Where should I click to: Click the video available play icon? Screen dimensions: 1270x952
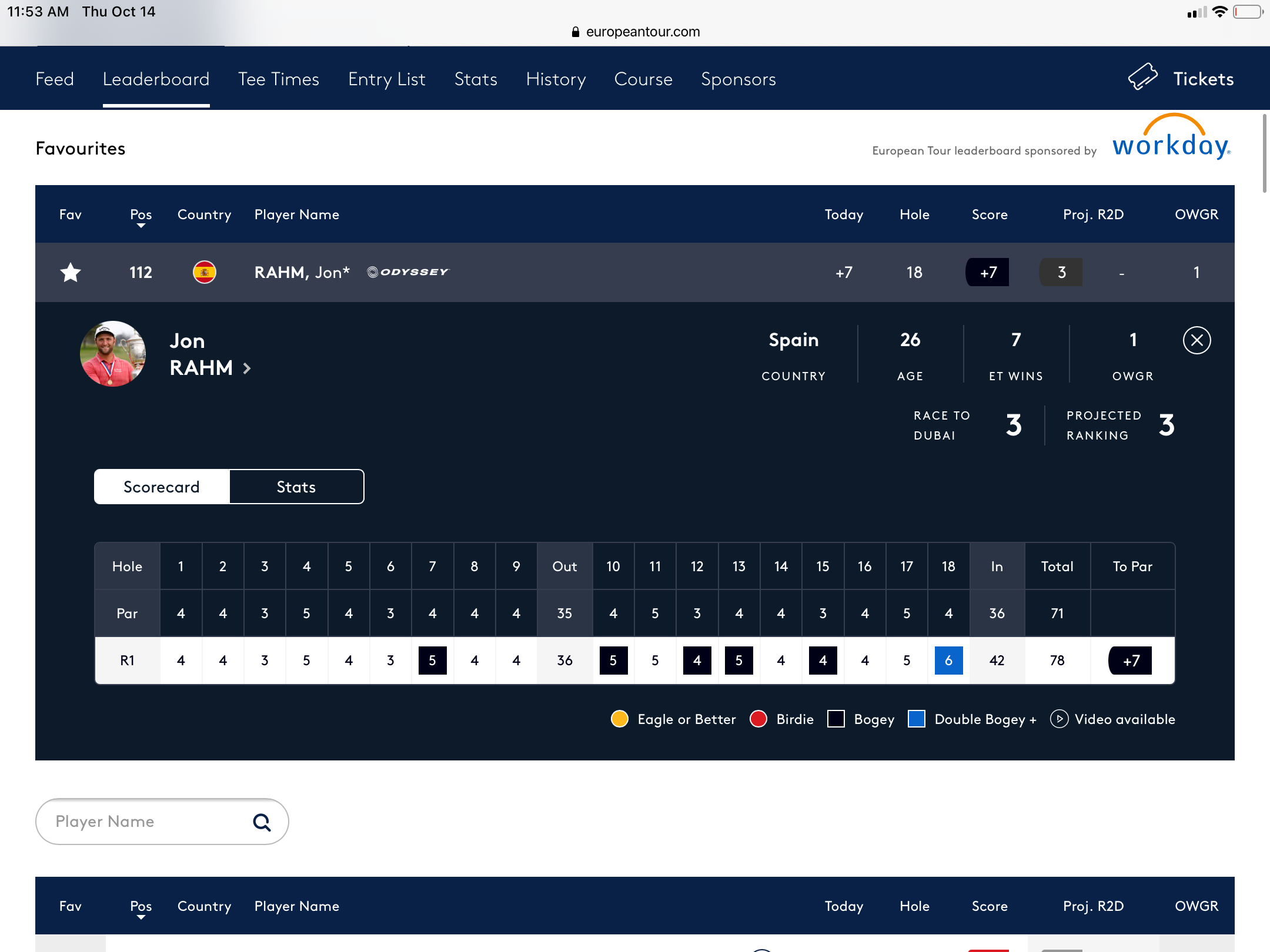(x=1059, y=719)
